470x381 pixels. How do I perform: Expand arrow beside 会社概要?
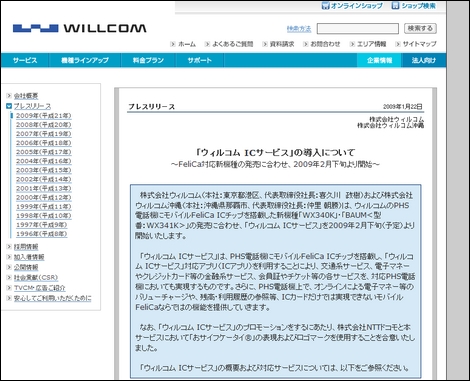pos(9,96)
